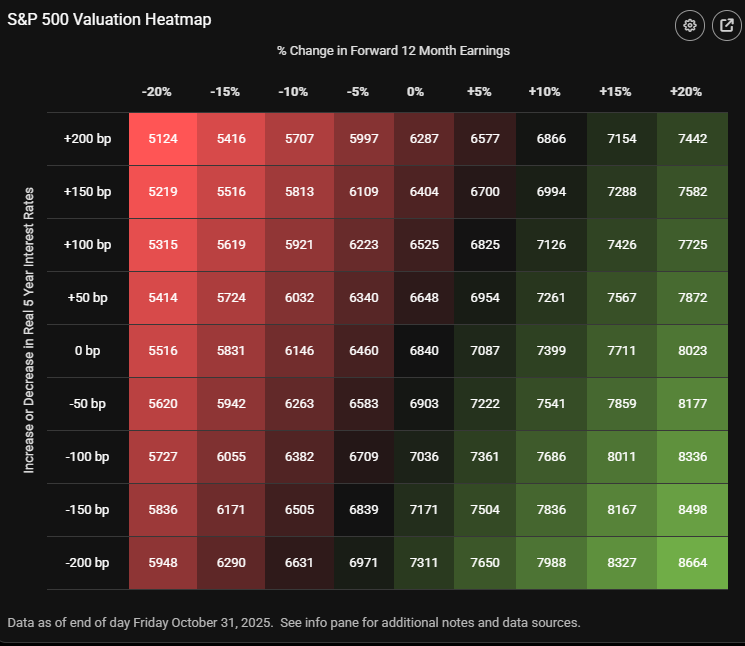The height and width of the screenshot is (646, 745).
Task: Pick the 7541 value cell
Action: point(551,404)
